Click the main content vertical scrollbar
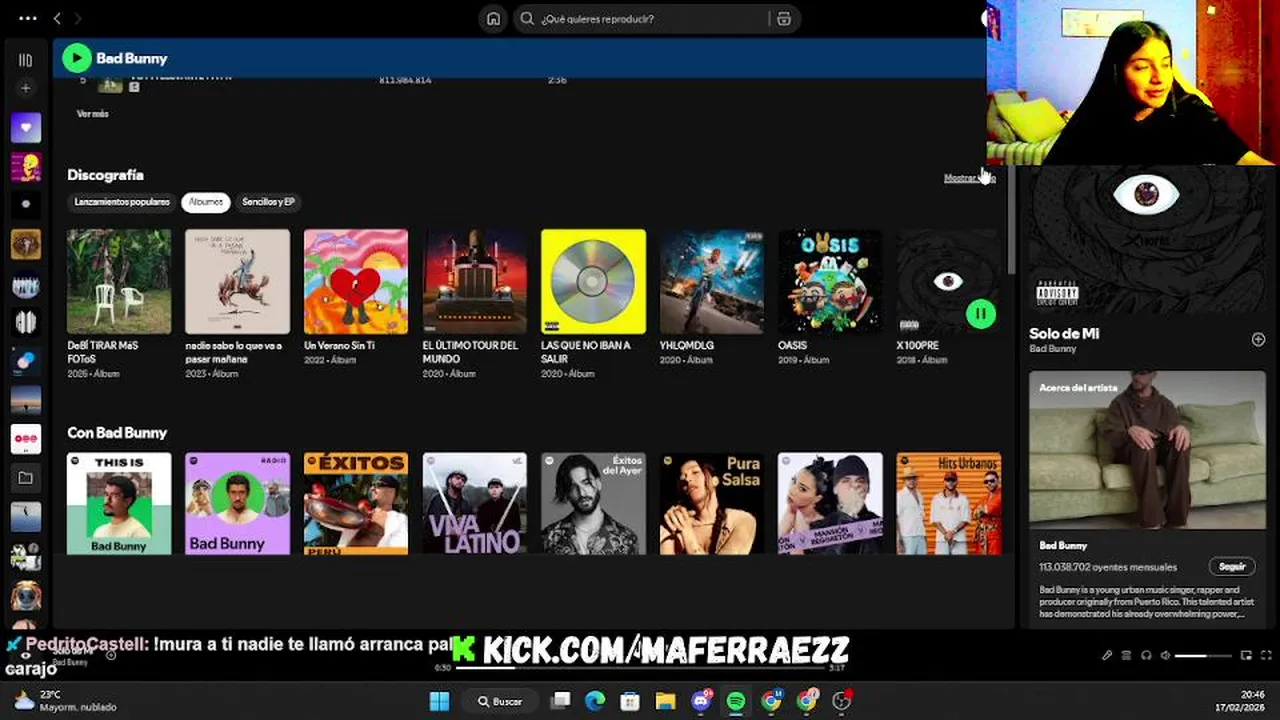This screenshot has width=1280, height=720. [1011, 220]
